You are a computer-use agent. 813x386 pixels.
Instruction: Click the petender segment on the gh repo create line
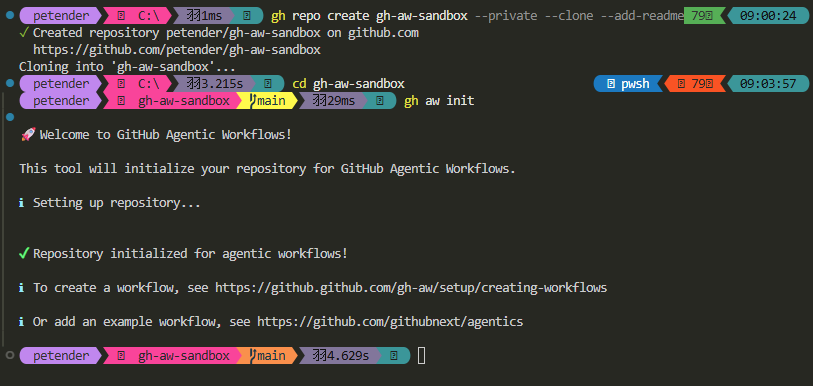point(61,16)
